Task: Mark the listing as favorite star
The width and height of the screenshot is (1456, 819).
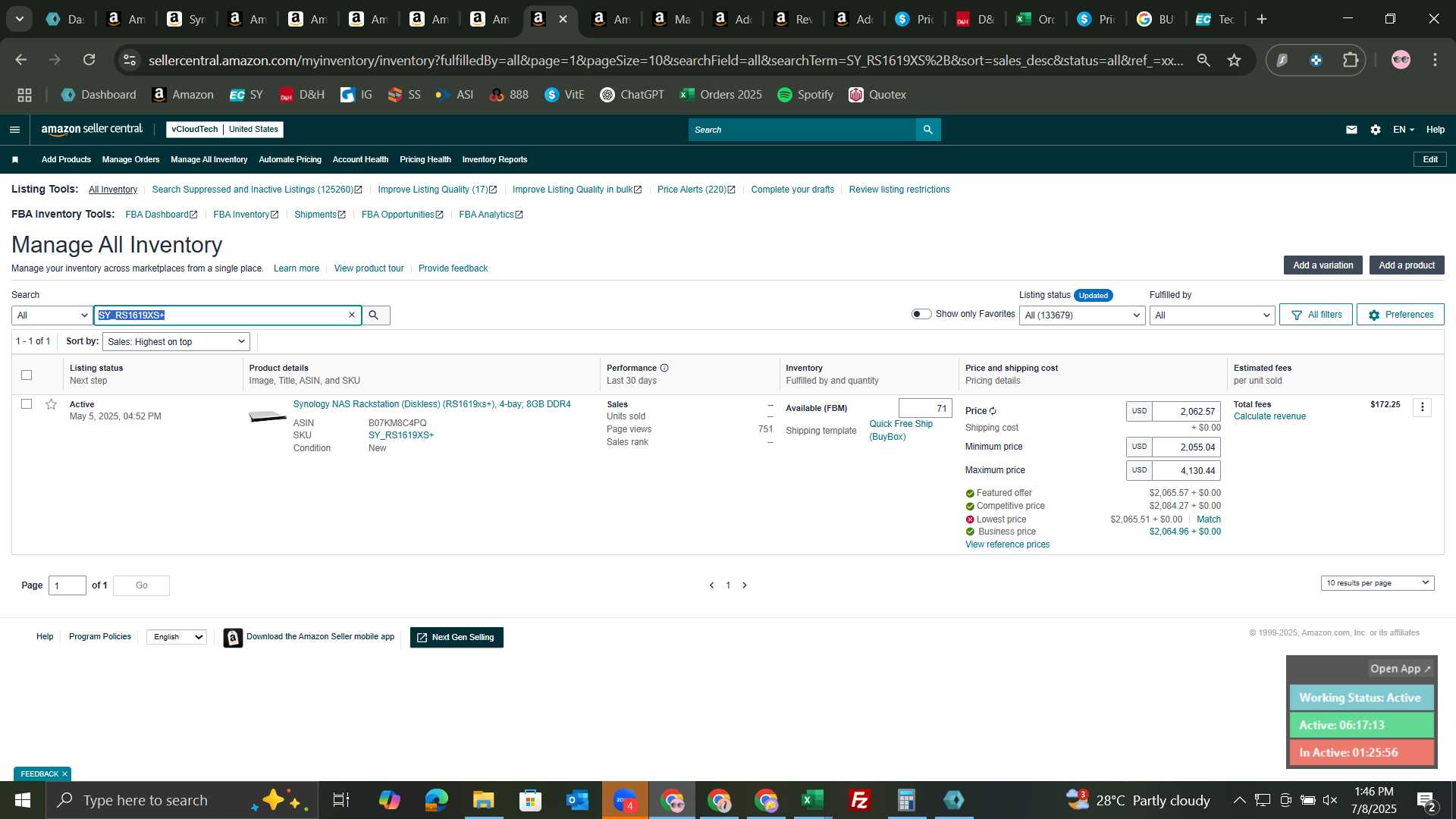Action: 51,404
